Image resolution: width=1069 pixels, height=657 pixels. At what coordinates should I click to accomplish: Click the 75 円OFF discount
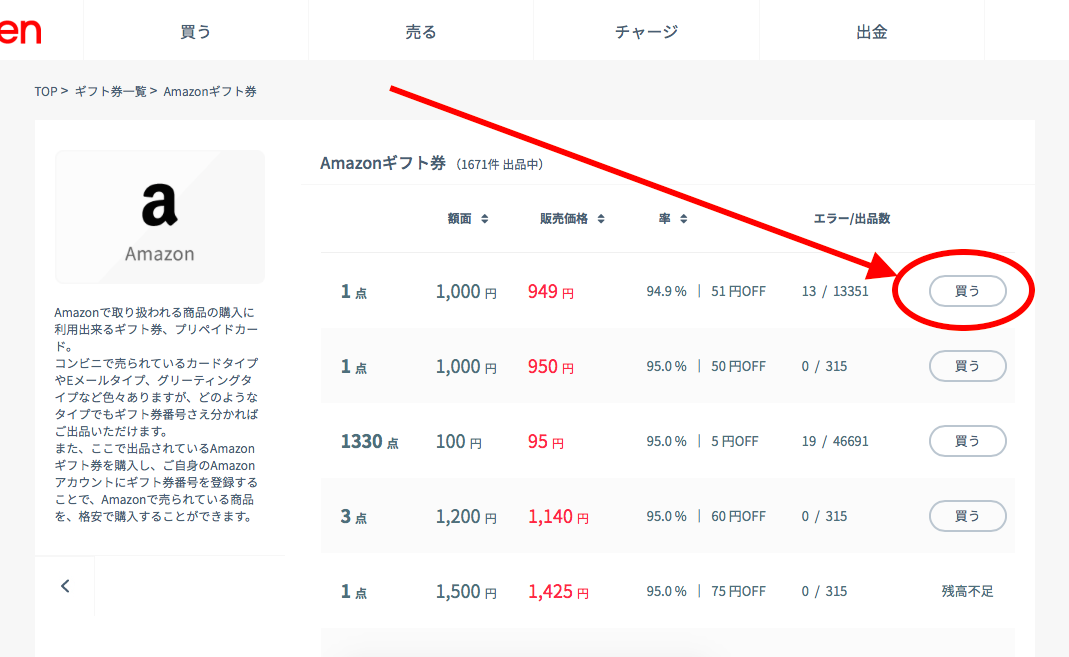(x=738, y=591)
